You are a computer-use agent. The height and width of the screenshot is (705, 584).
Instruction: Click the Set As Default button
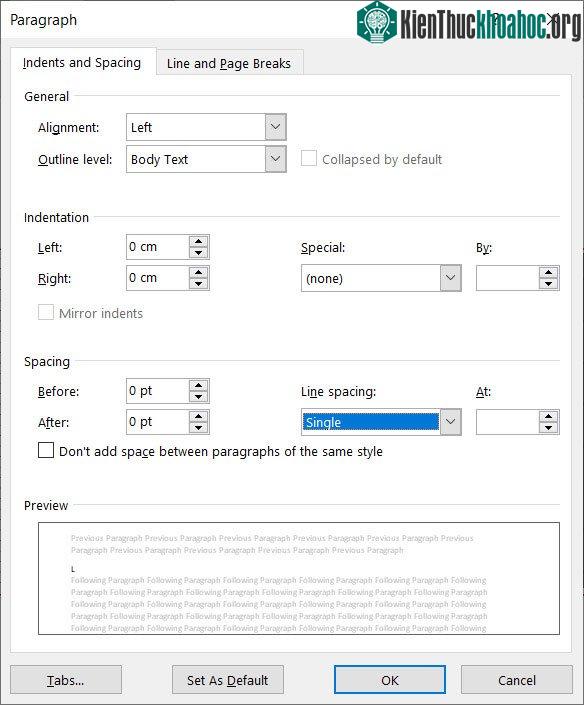click(x=227, y=680)
